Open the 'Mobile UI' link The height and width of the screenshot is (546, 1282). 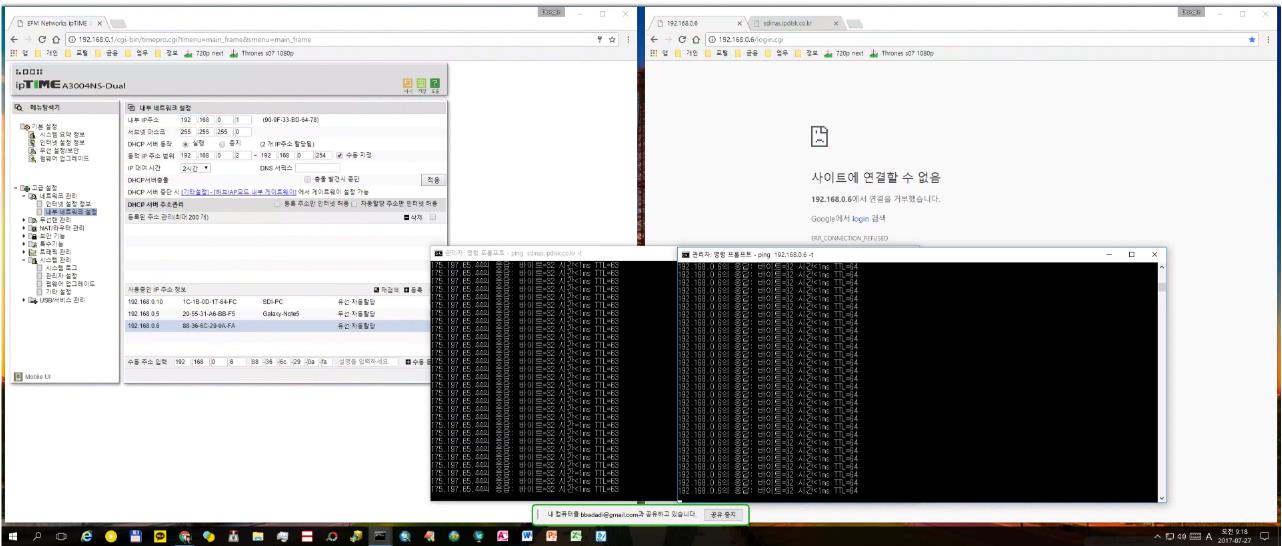(33, 377)
